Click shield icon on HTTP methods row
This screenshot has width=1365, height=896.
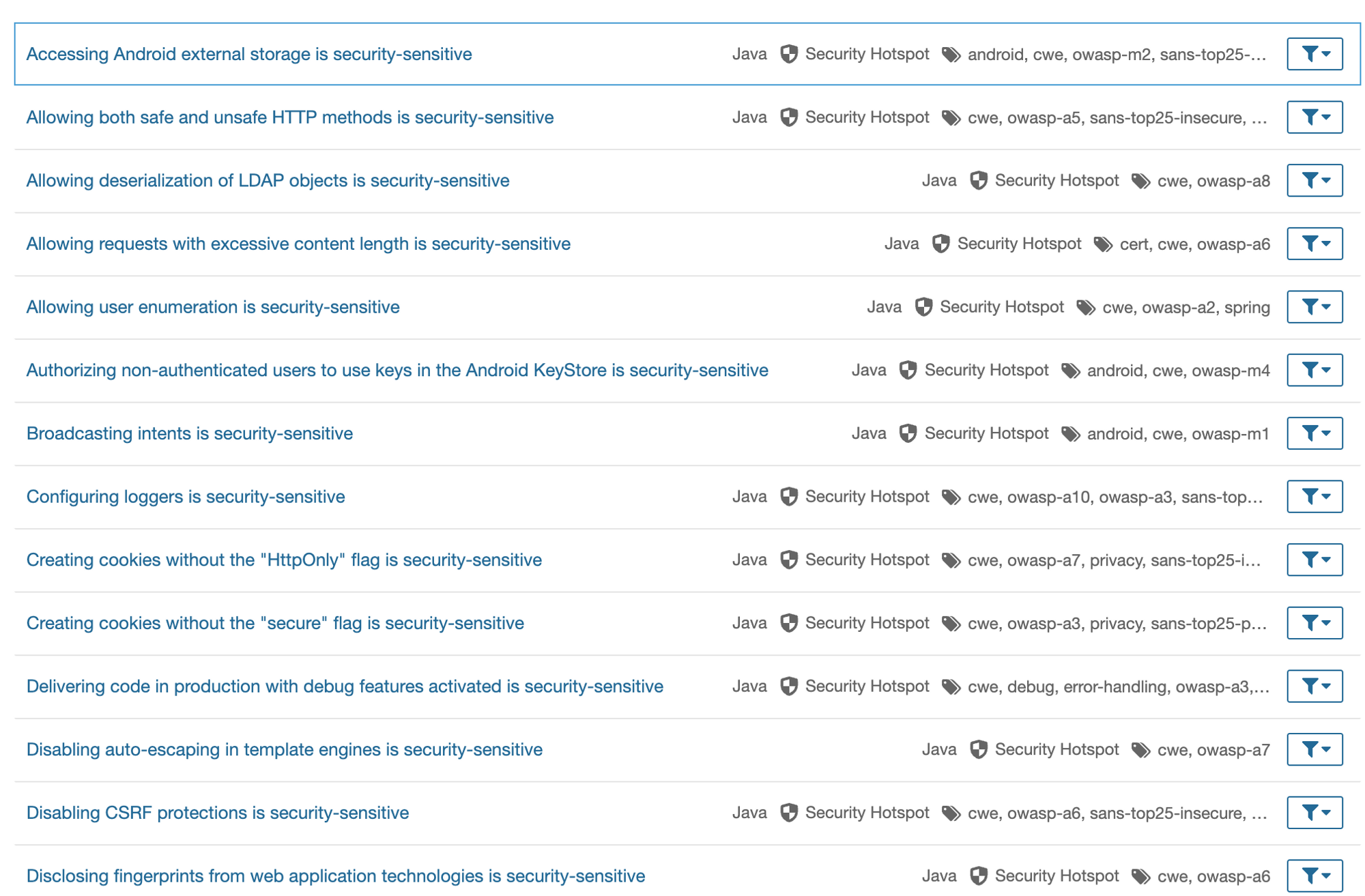(x=789, y=117)
